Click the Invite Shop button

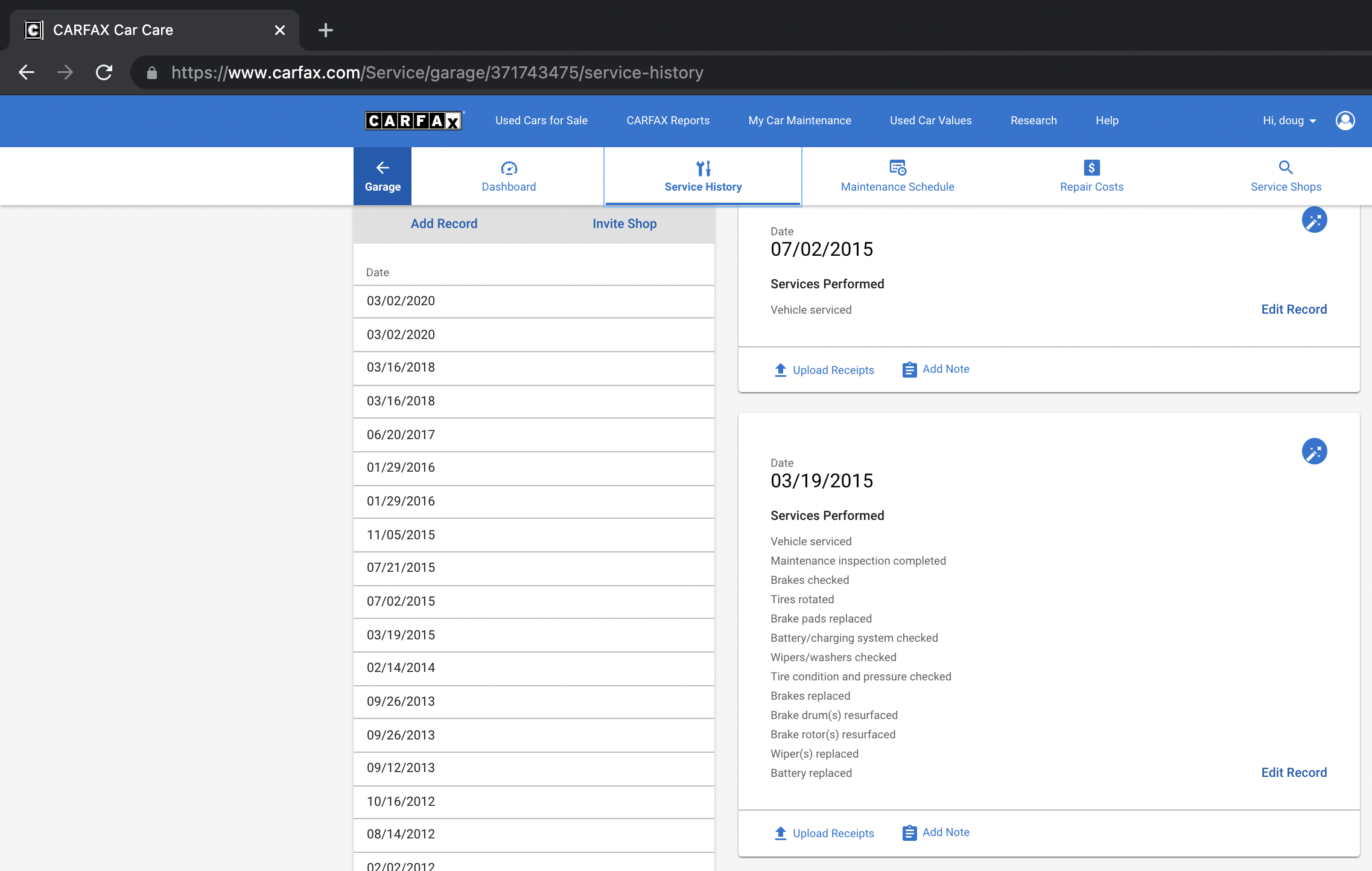point(624,224)
